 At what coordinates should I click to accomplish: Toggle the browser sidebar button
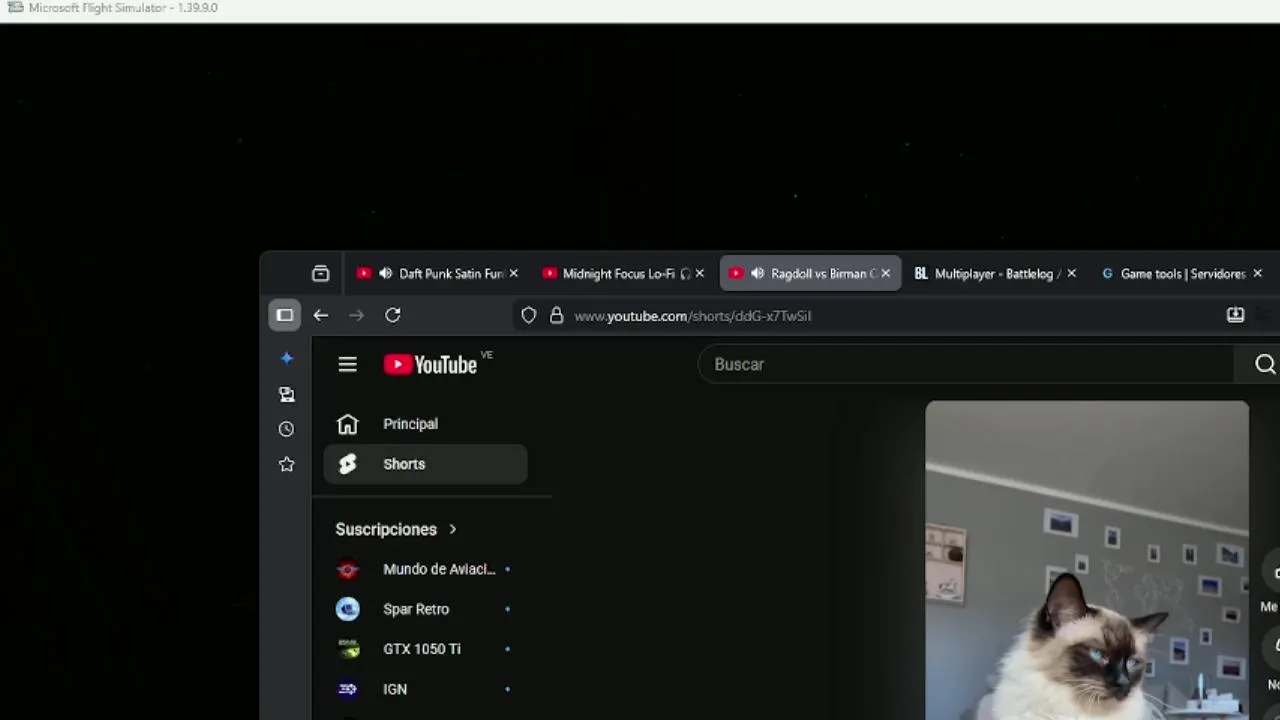285,315
